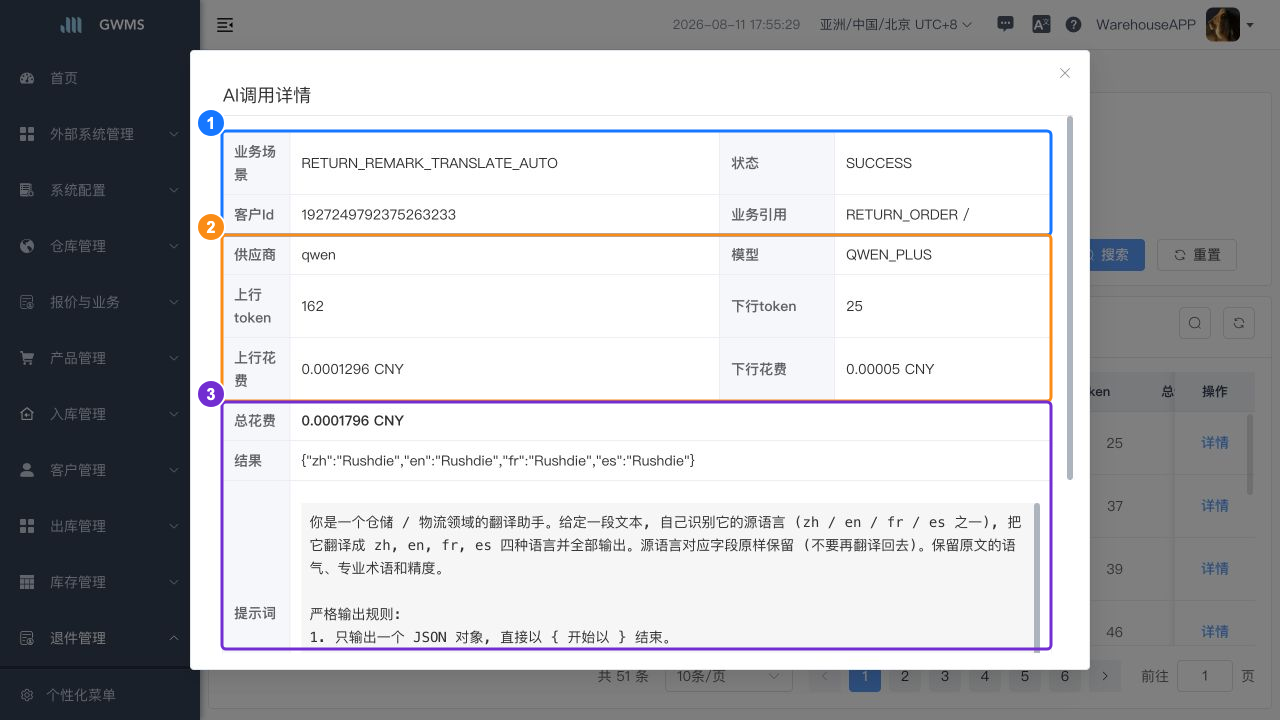Click the 仓库管理 icon
The height and width of the screenshot is (720, 1280).
27,246
